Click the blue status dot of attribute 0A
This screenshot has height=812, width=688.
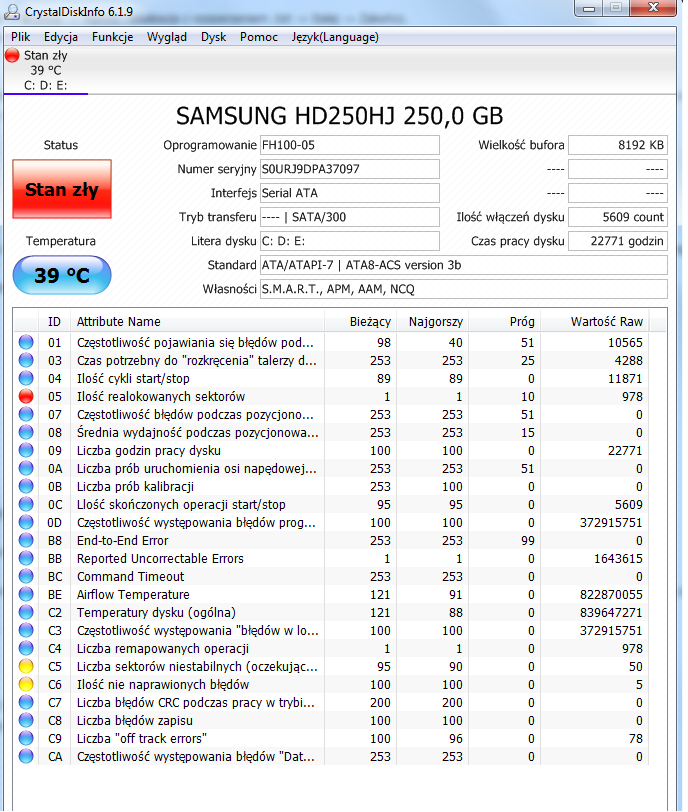click(x=26, y=469)
